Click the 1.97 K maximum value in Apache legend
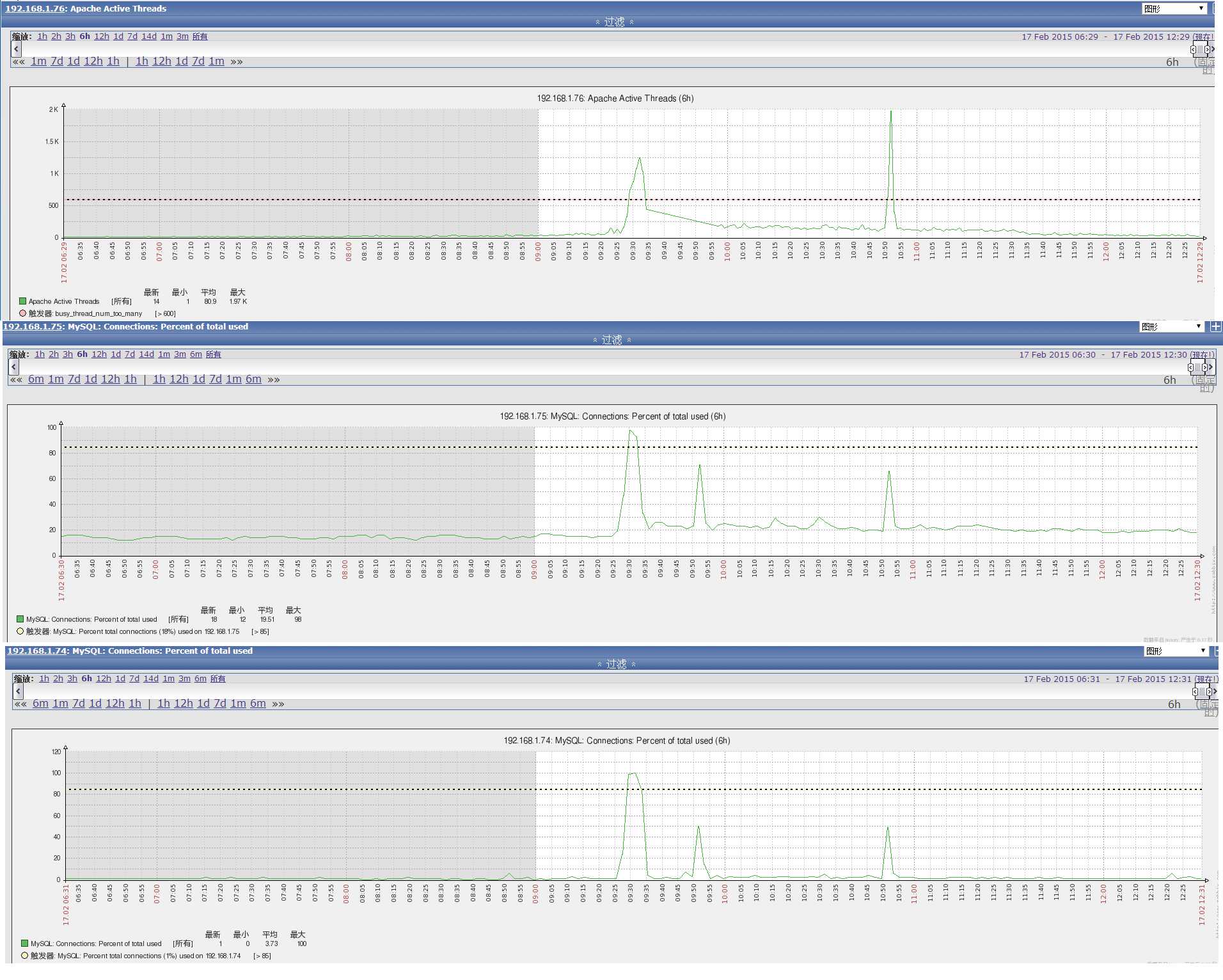The width and height of the screenshot is (1223, 980). point(238,301)
